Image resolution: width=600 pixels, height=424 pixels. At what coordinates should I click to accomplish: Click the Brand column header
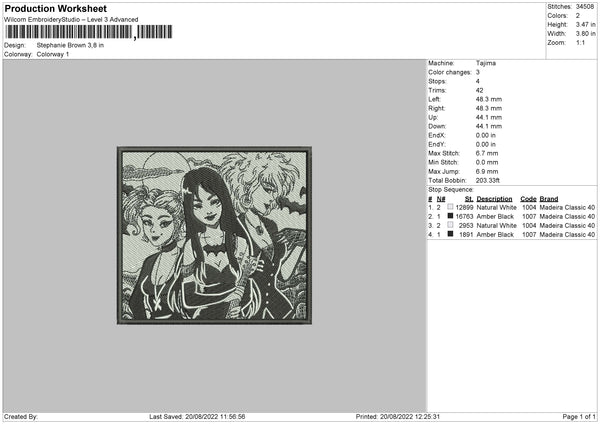[x=549, y=199]
